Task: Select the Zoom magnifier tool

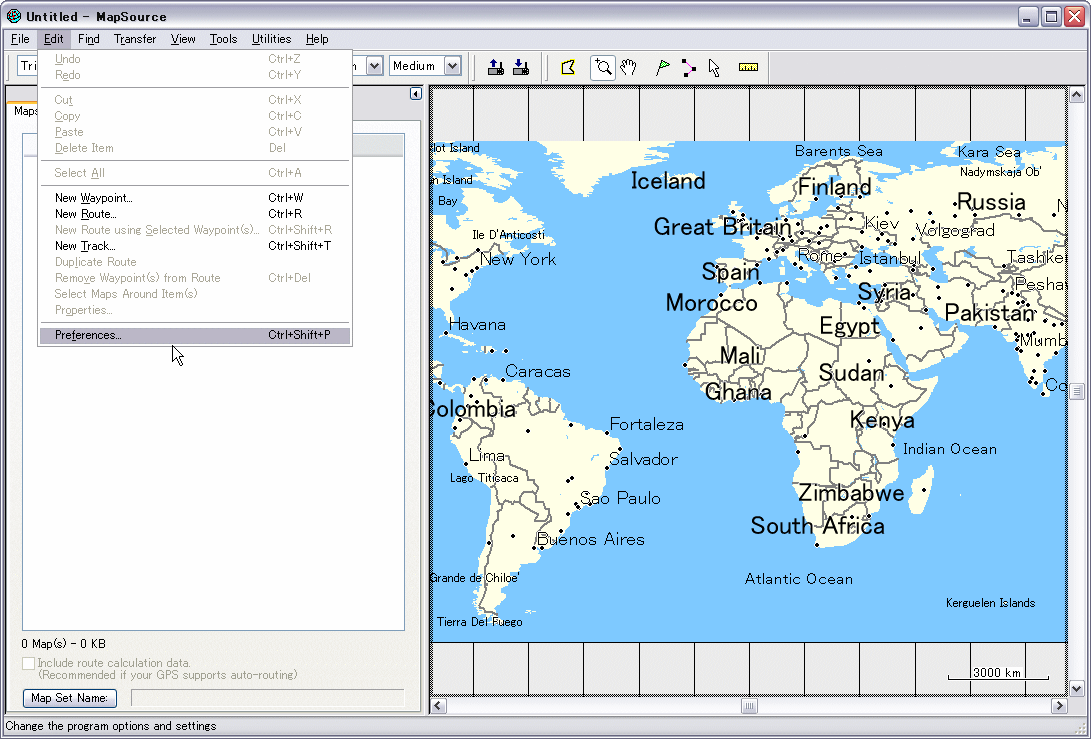Action: pos(603,67)
